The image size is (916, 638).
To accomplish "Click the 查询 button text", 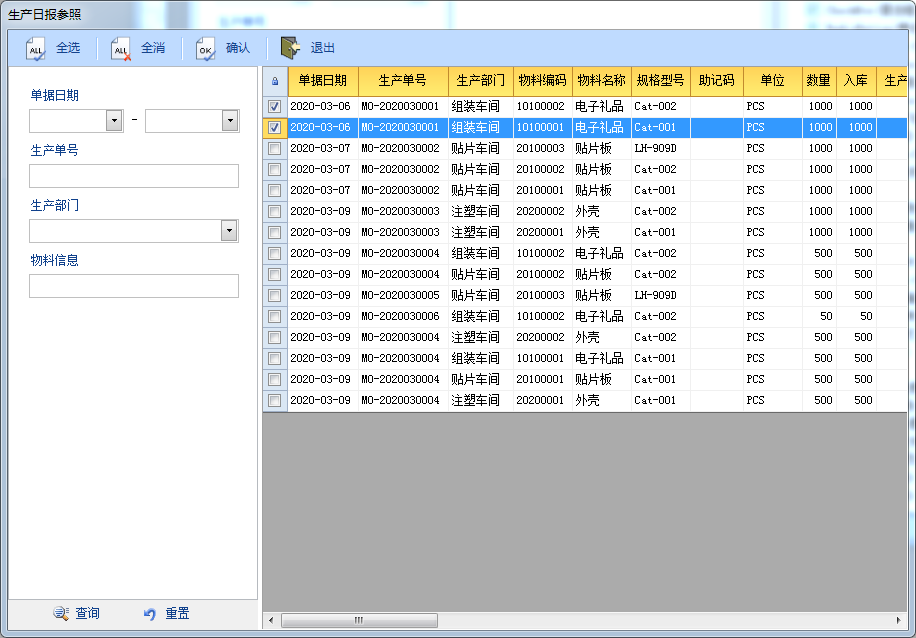I will [88, 613].
